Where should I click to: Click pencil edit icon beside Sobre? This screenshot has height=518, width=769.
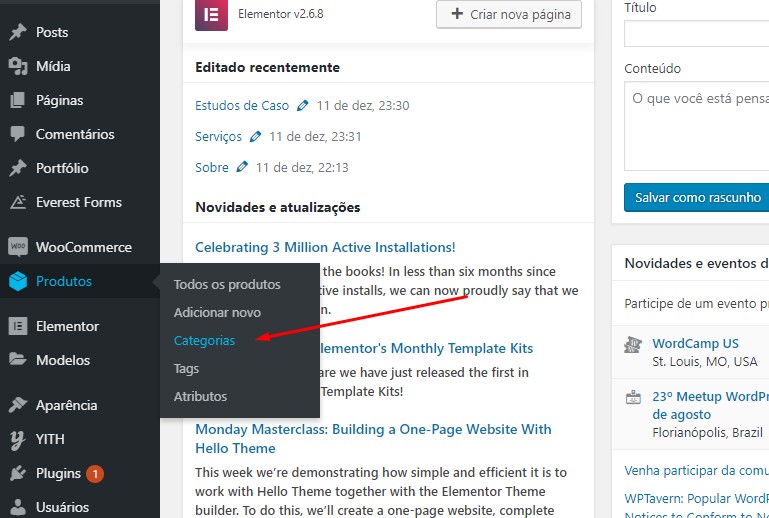[x=242, y=167]
